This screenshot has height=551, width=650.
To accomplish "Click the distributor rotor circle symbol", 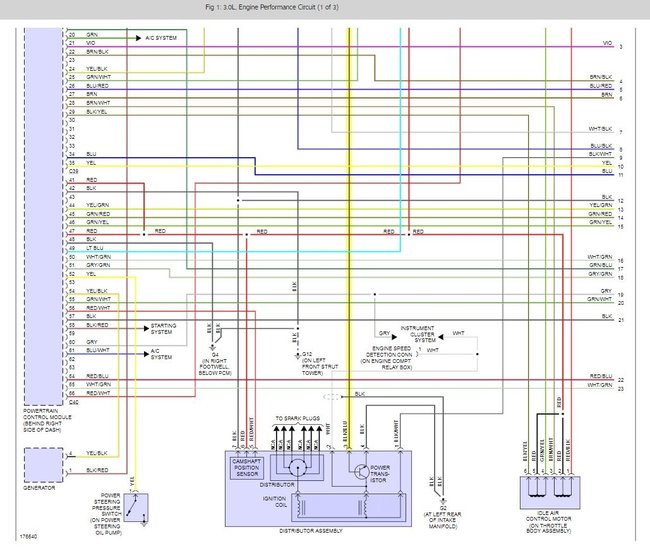I will [x=298, y=468].
